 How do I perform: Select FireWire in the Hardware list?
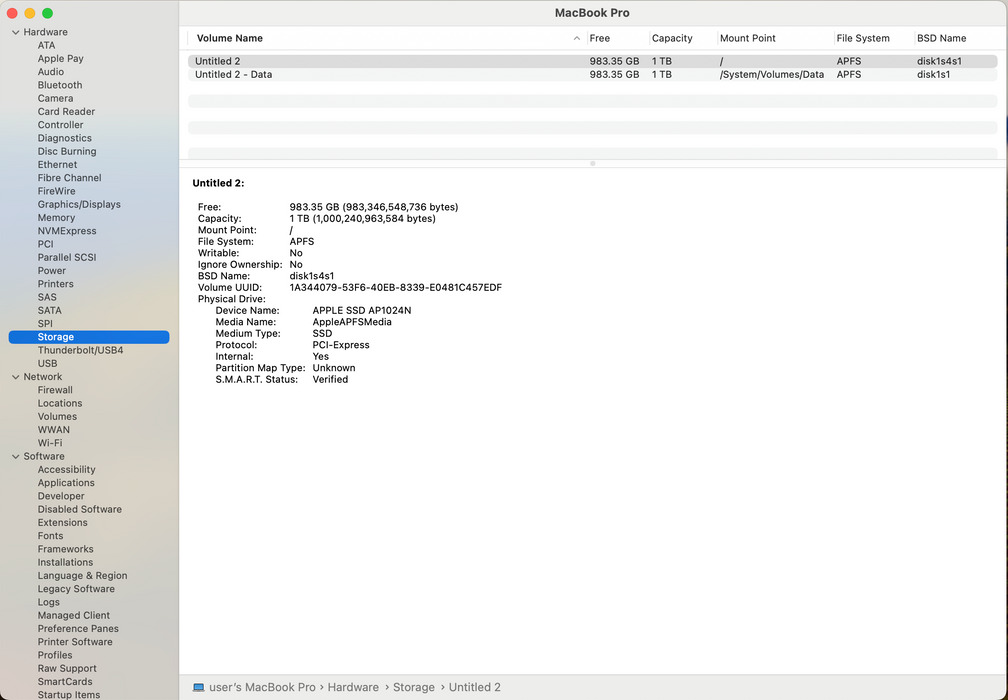[x=57, y=191]
